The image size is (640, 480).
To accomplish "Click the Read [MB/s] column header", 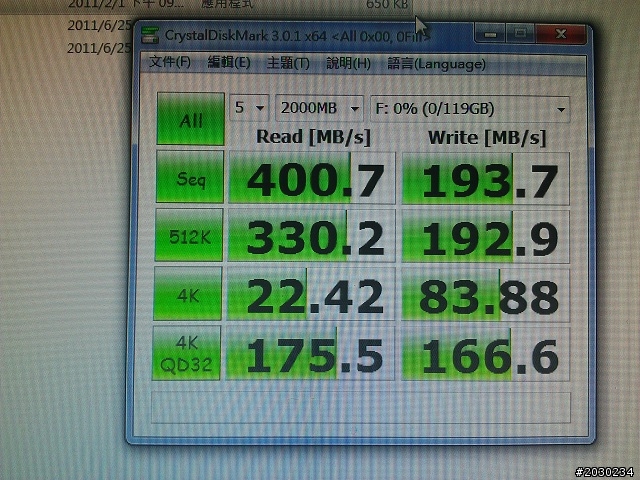I will pos(313,137).
